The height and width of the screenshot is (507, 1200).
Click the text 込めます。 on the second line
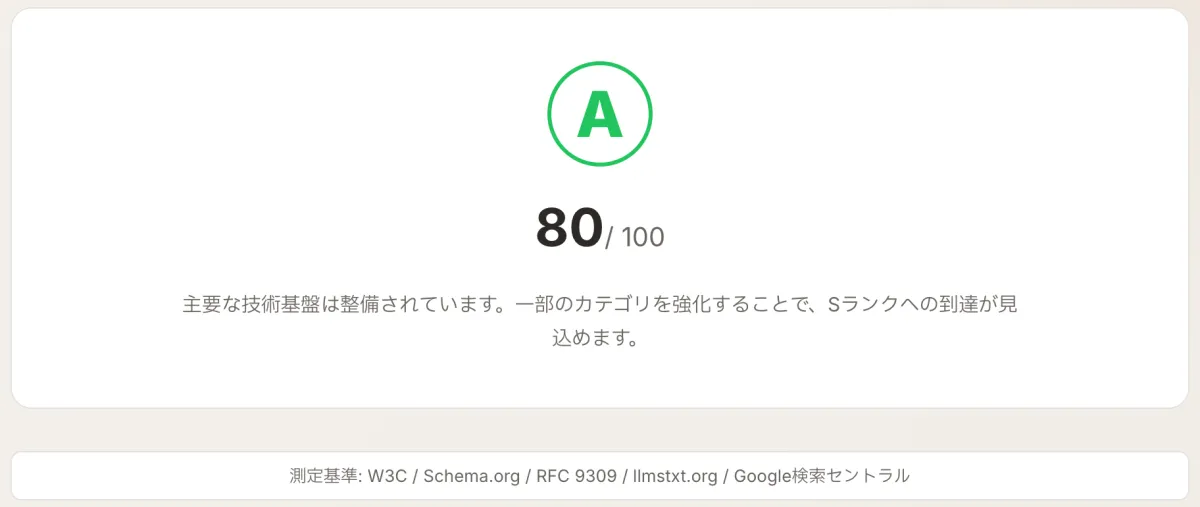click(595, 337)
